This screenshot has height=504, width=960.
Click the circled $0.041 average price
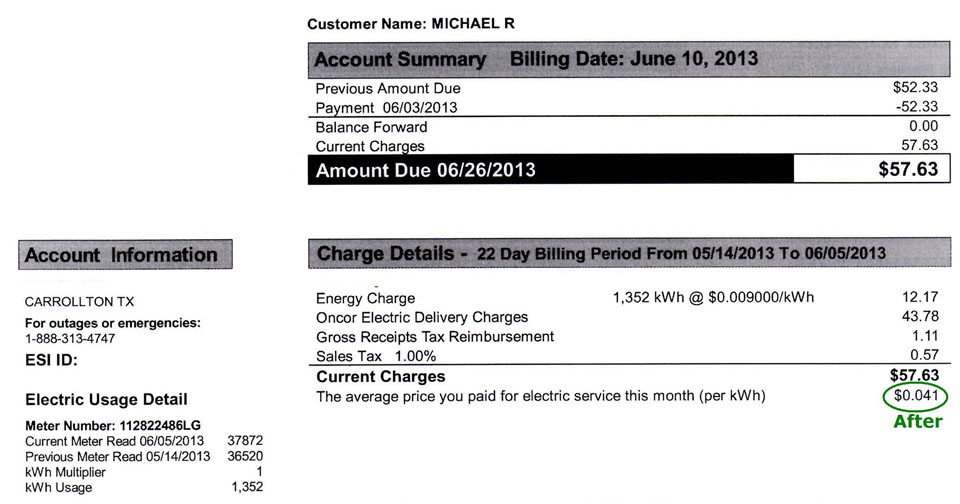click(x=915, y=396)
